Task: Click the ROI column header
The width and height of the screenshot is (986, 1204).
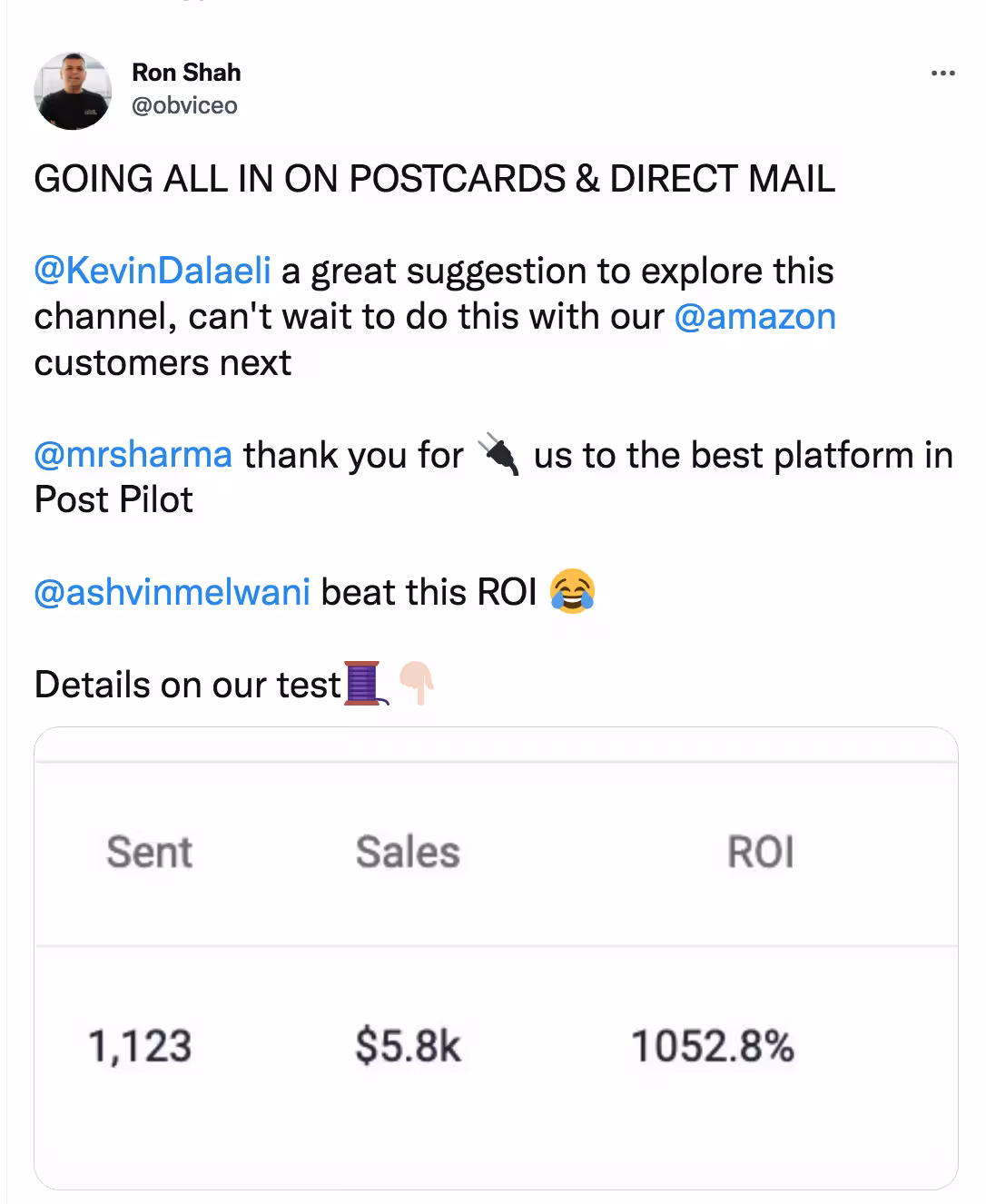Action: [761, 852]
